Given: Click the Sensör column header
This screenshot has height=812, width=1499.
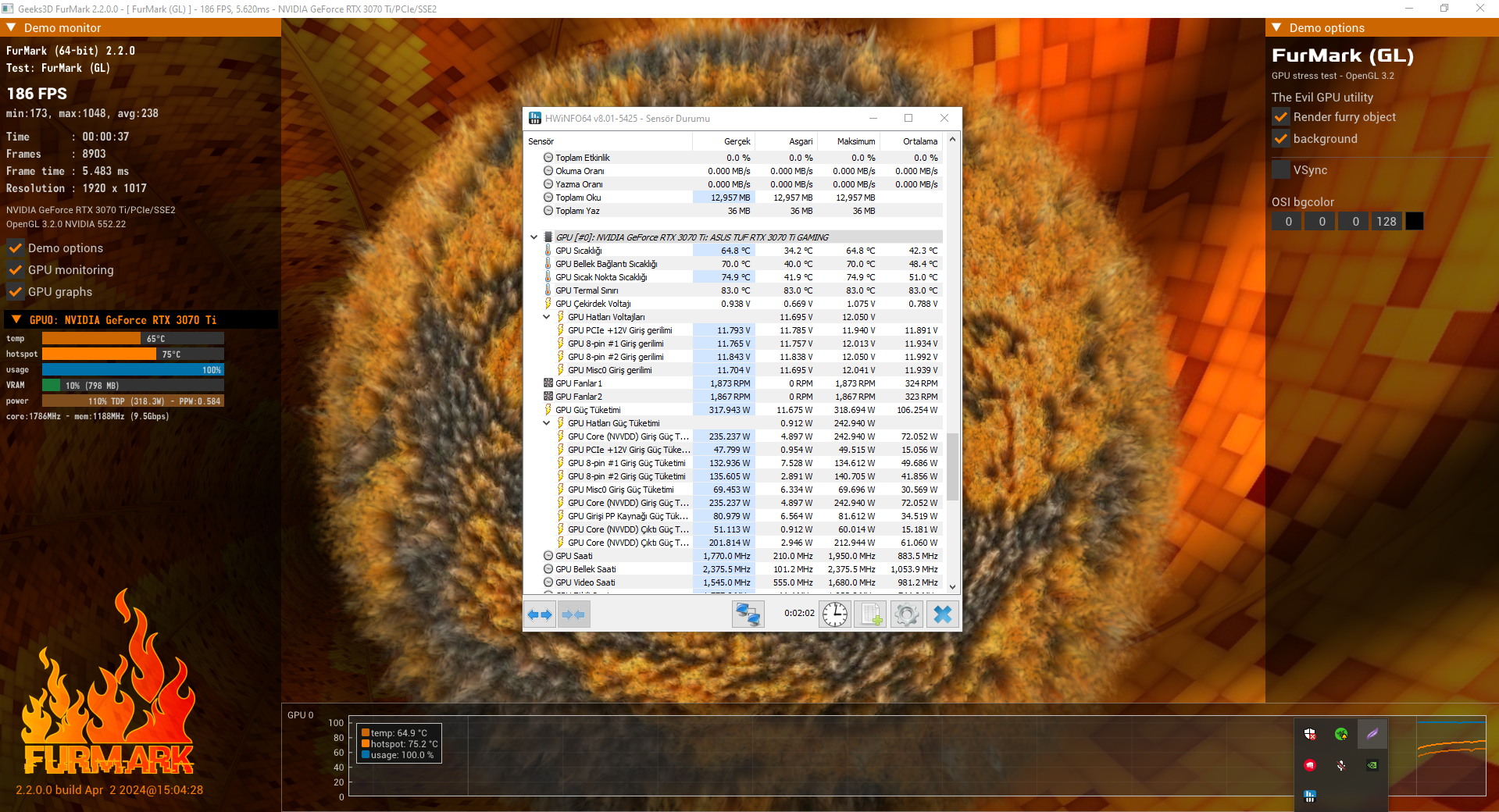Looking at the screenshot, I should tap(609, 141).
